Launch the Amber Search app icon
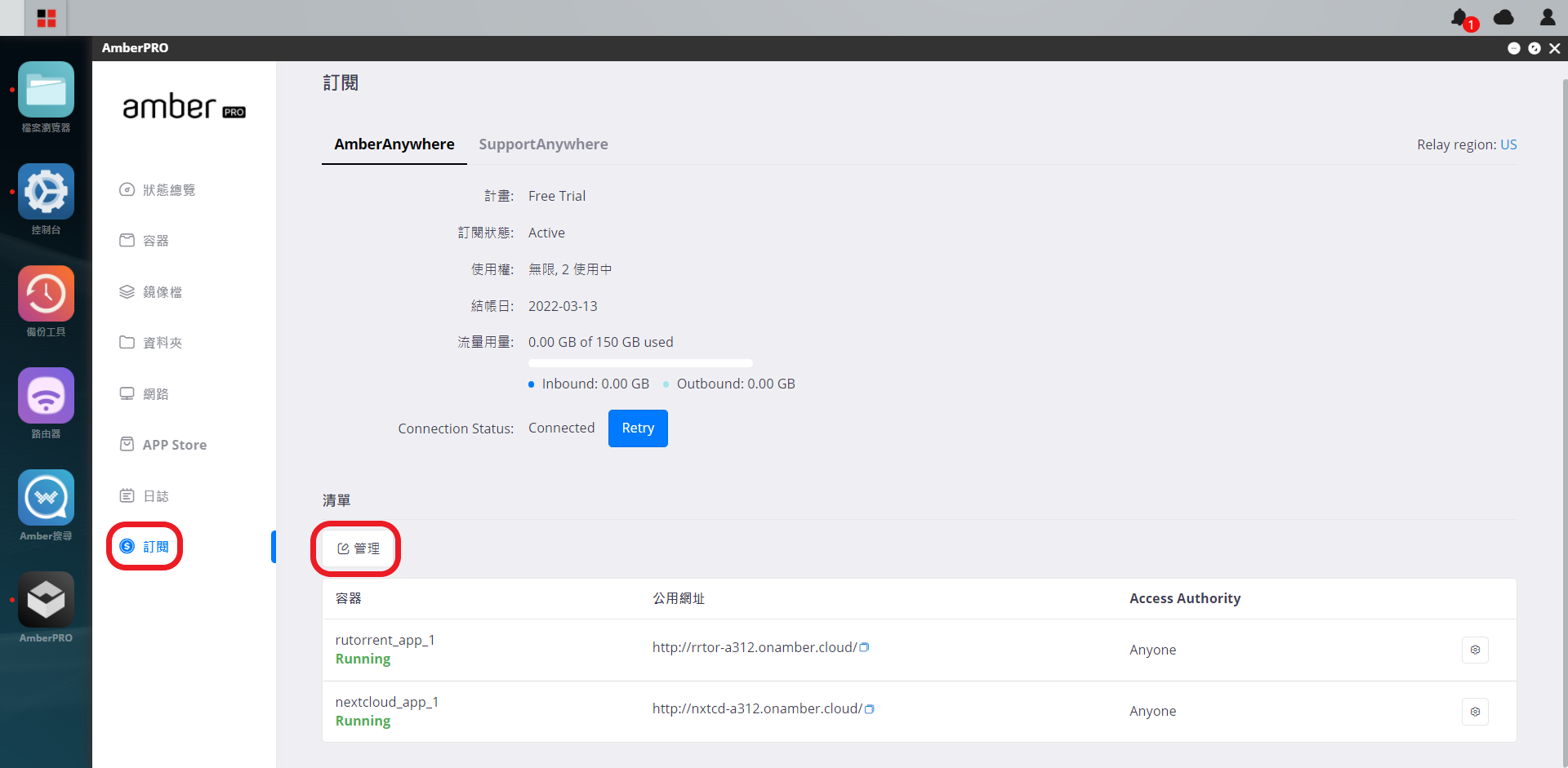Image resolution: width=1568 pixels, height=768 pixels. 46,498
